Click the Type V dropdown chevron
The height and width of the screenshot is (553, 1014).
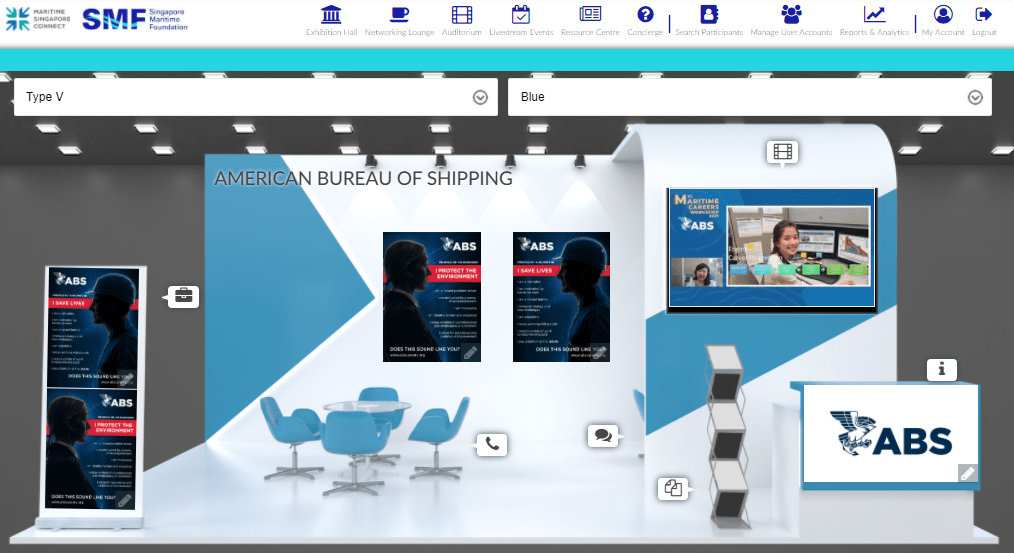click(480, 97)
